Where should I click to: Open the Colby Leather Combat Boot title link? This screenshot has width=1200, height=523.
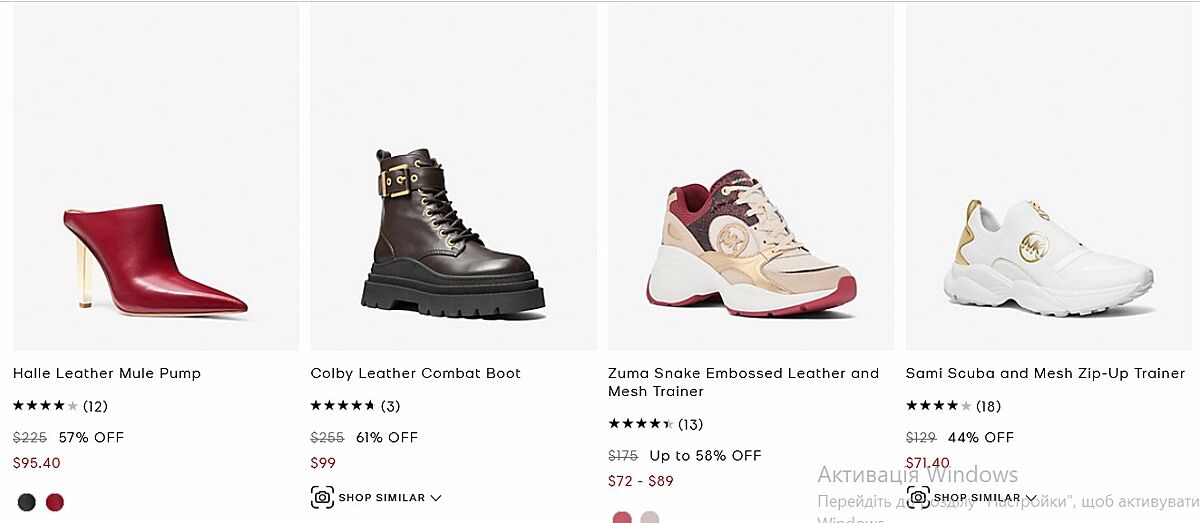click(415, 373)
